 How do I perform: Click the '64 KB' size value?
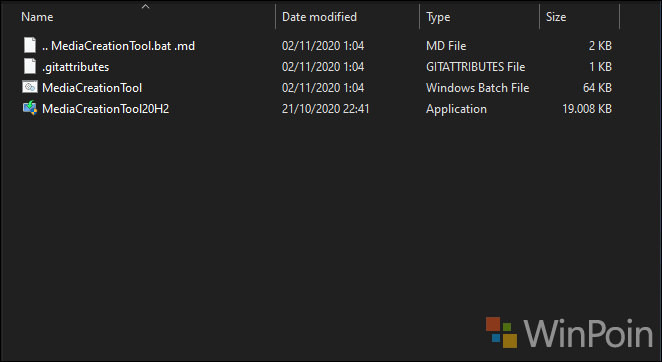click(597, 88)
